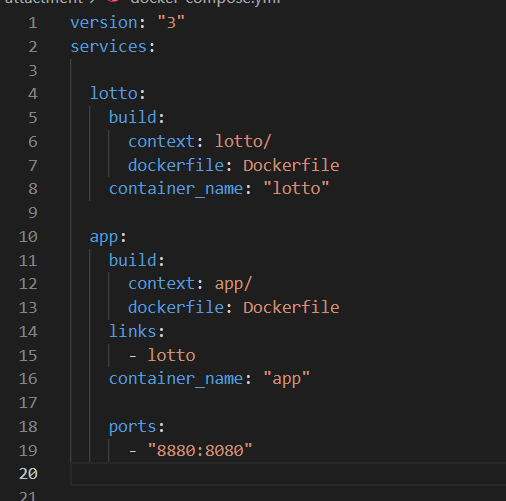The width and height of the screenshot is (506, 501).
Task: Click the lotto list entry under links
Action: (x=172, y=355)
